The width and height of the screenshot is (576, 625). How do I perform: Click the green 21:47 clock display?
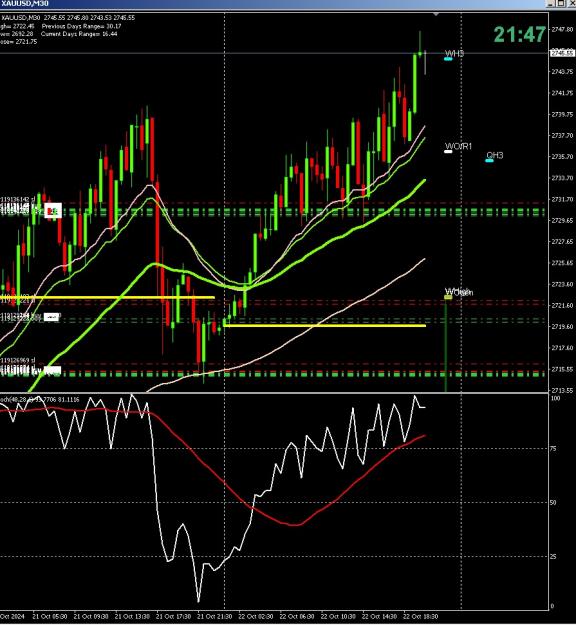[519, 34]
